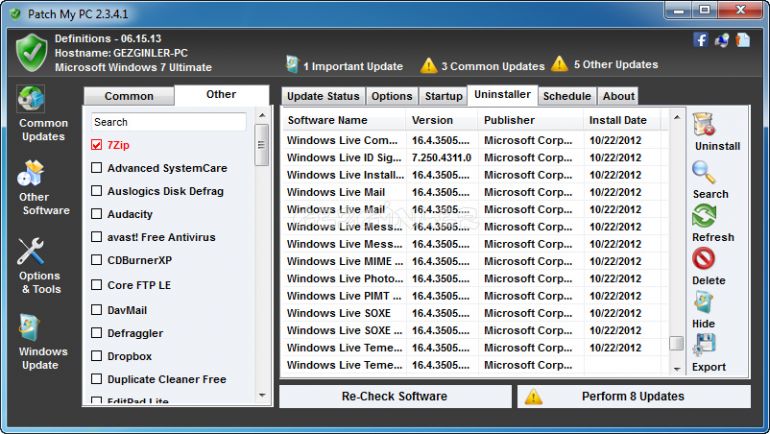Switch to the Common software tab
Screen dimensions: 770x434
129,96
